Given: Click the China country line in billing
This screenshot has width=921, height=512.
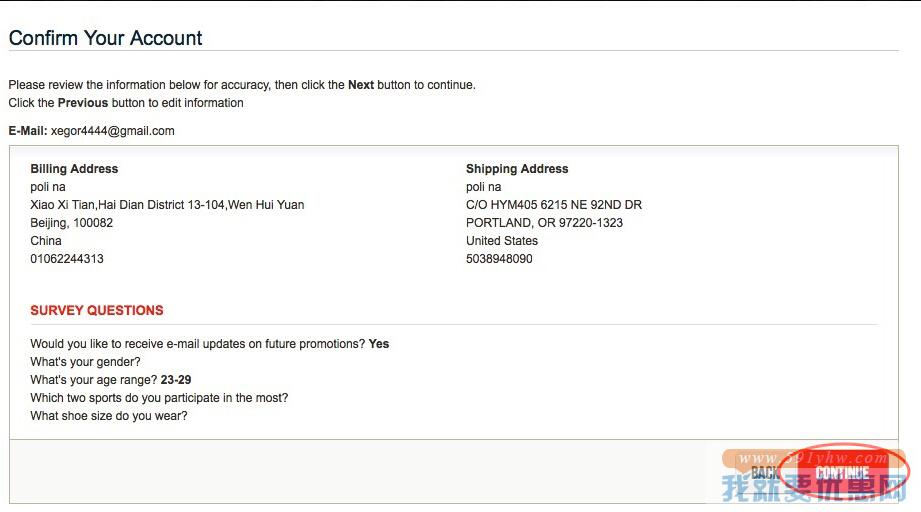Looking at the screenshot, I should (46, 241).
